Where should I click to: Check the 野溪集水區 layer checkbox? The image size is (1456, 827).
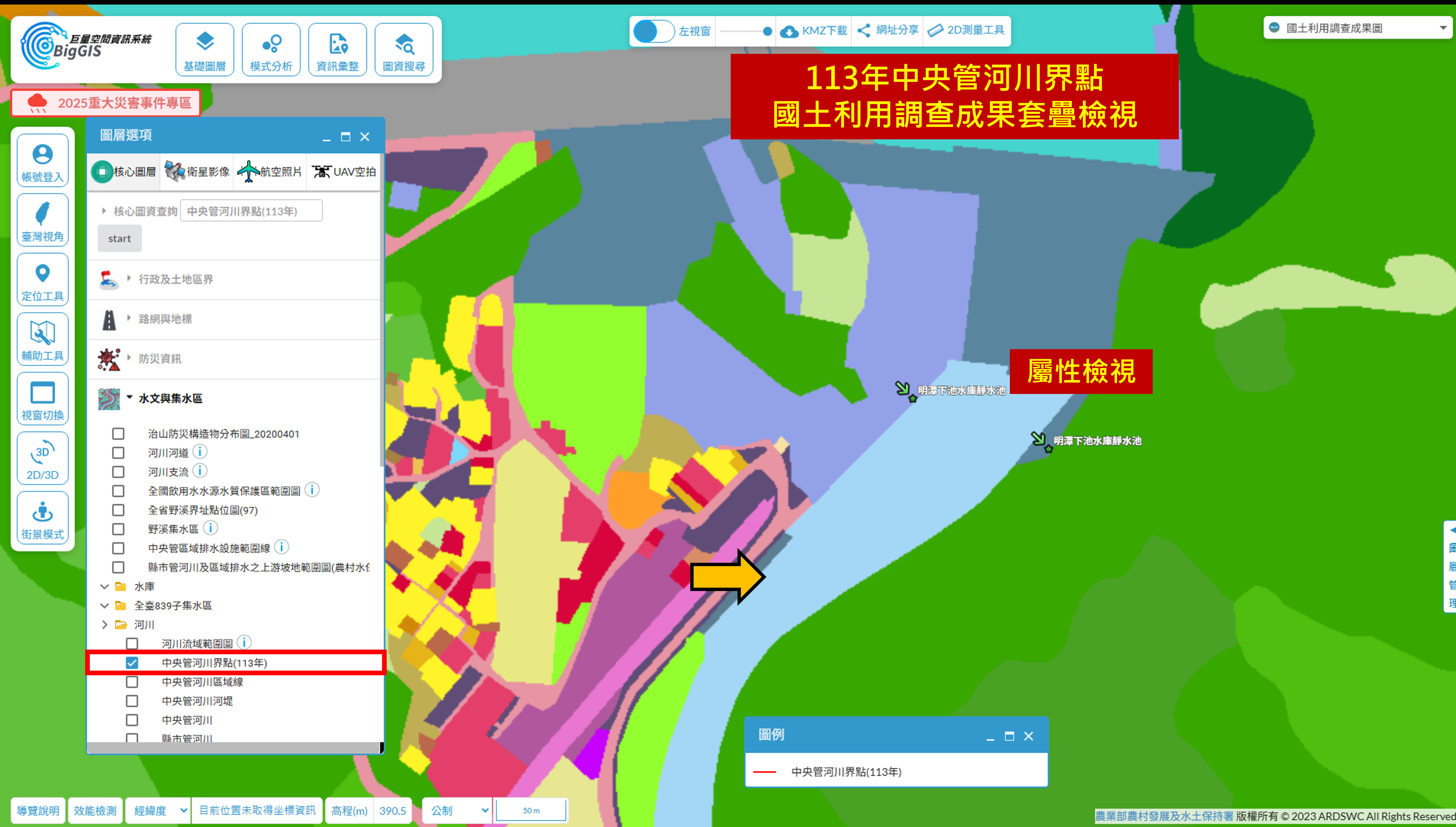tap(118, 529)
